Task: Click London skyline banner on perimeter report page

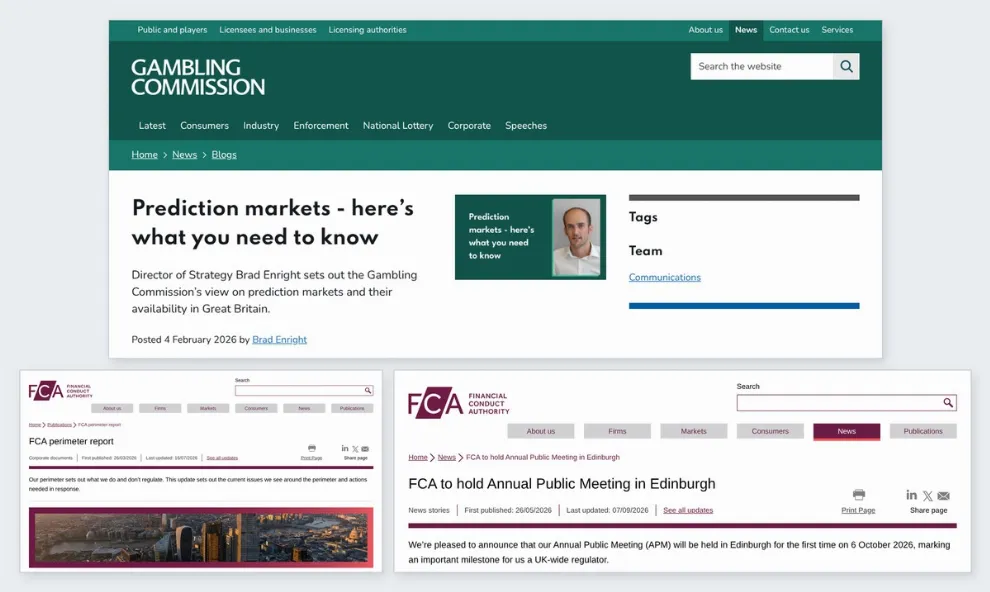Action: pos(201,538)
